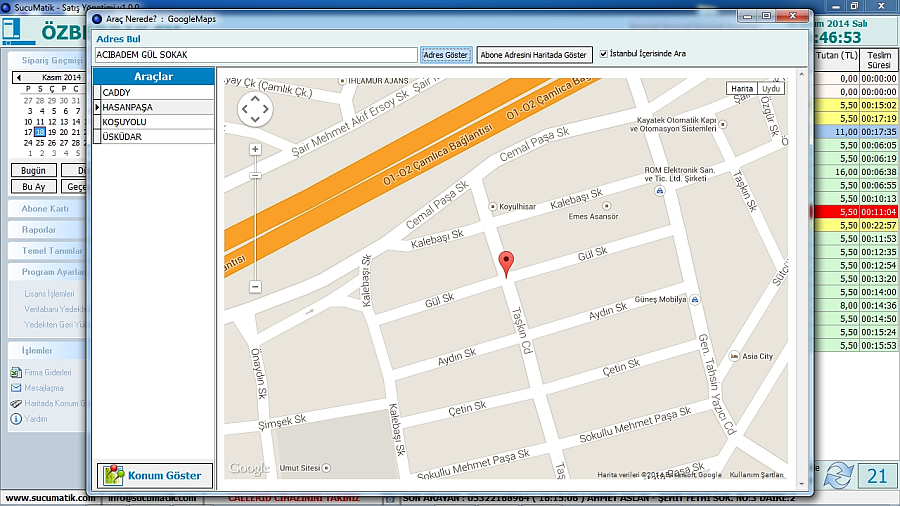Select day 19 in calendar
This screenshot has height=506, width=900.
tap(52, 132)
